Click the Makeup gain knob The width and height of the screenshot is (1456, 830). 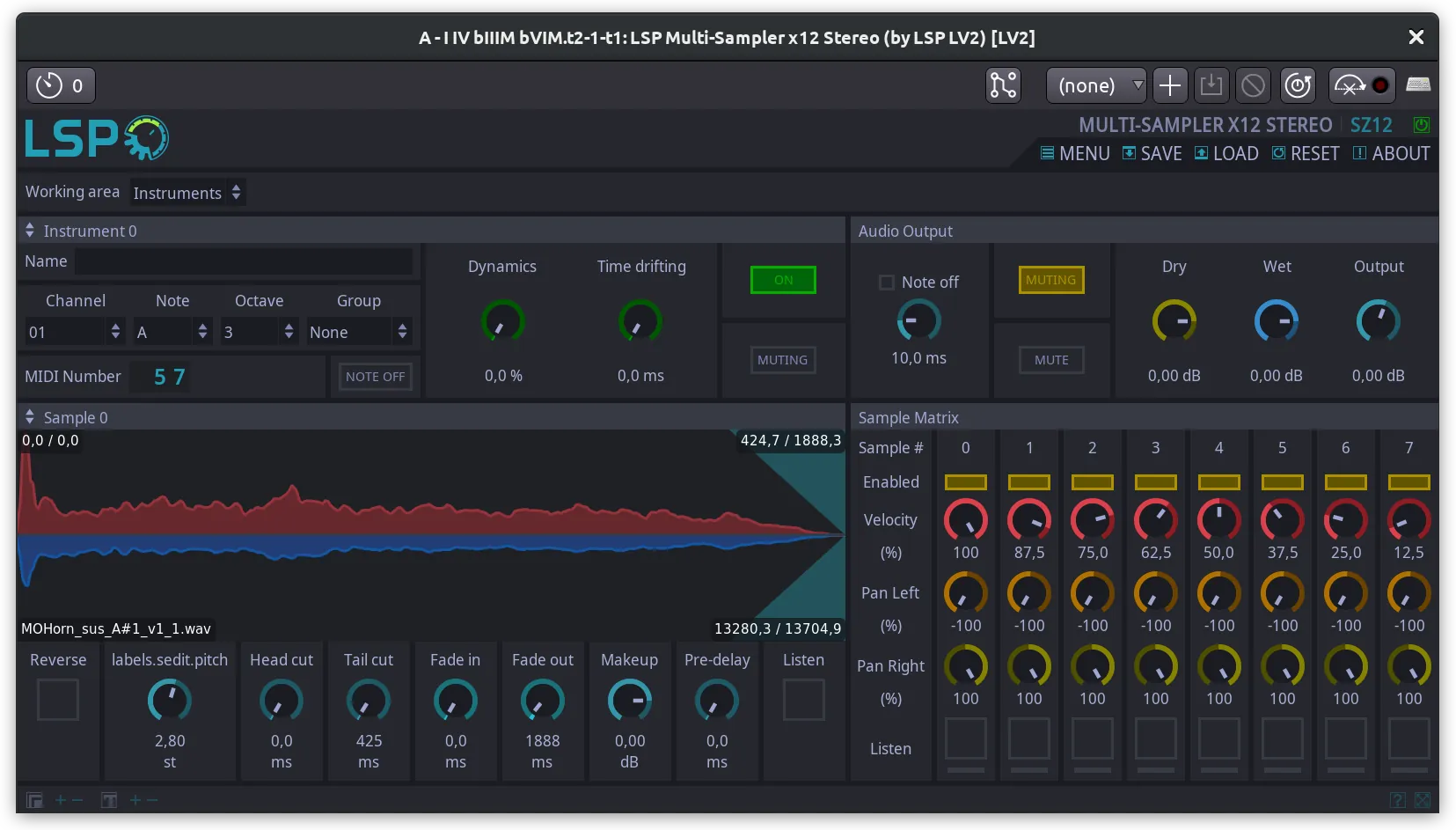[x=630, y=701]
